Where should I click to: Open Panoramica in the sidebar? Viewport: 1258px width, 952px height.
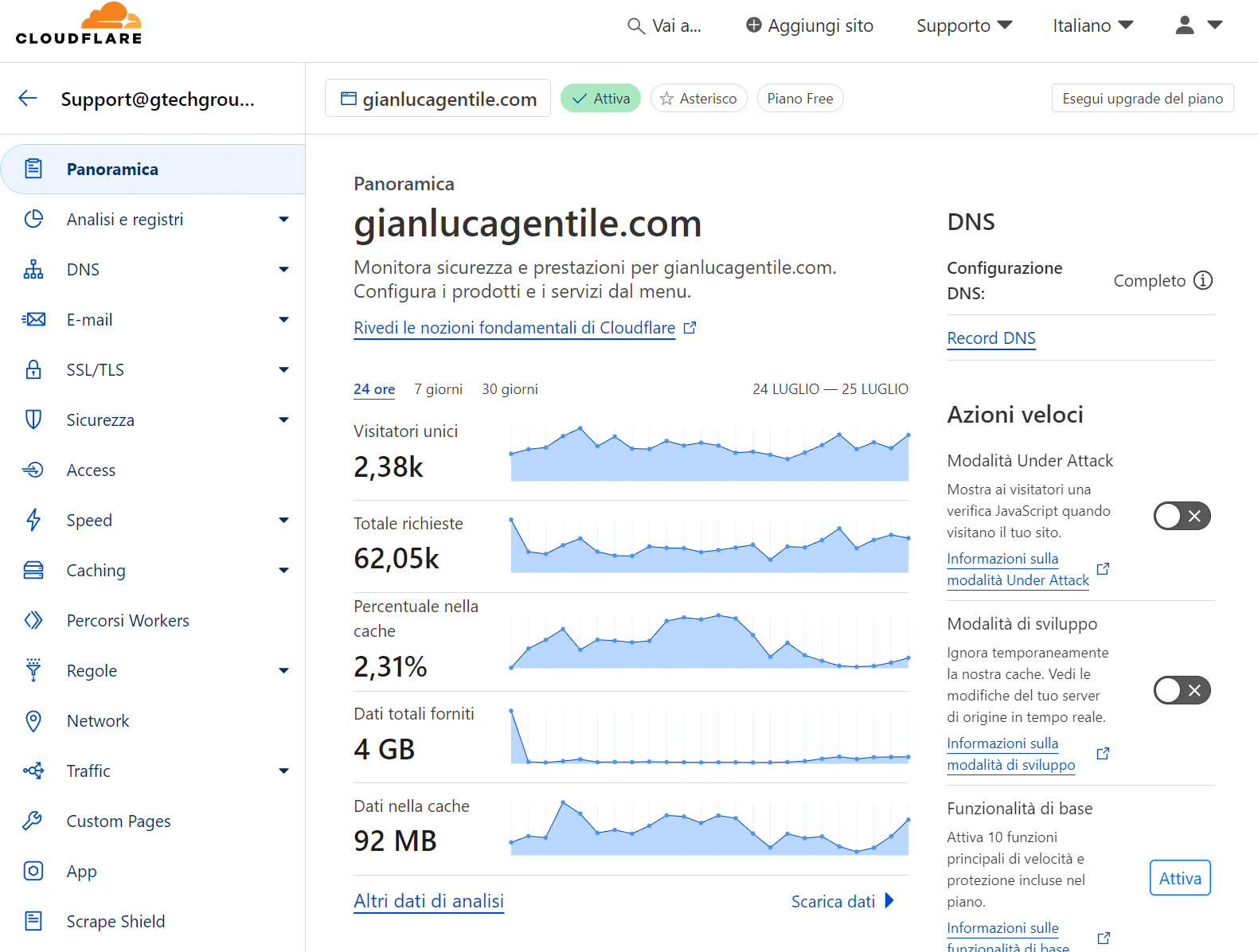(x=153, y=169)
